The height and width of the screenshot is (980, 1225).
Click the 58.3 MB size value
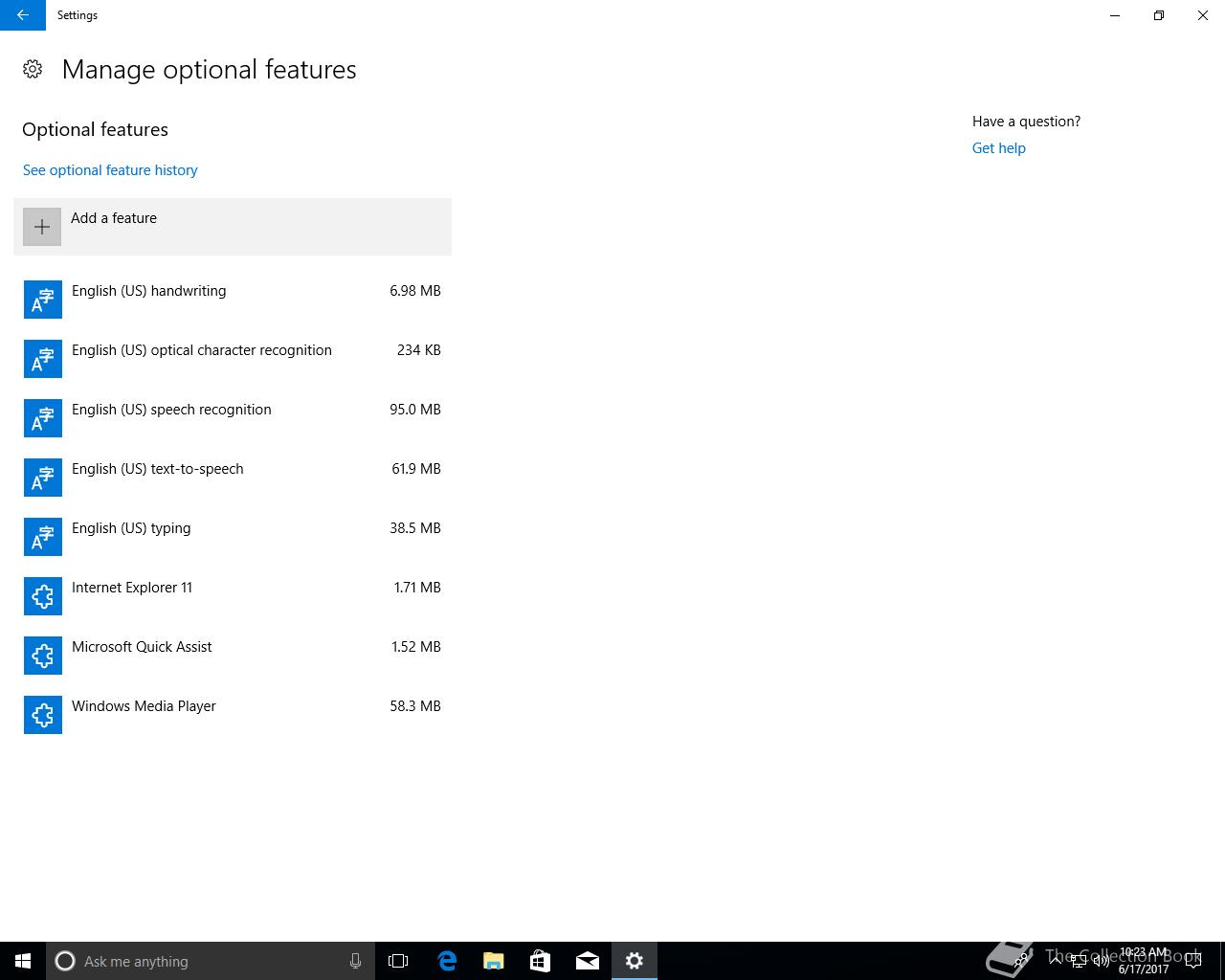click(x=415, y=706)
